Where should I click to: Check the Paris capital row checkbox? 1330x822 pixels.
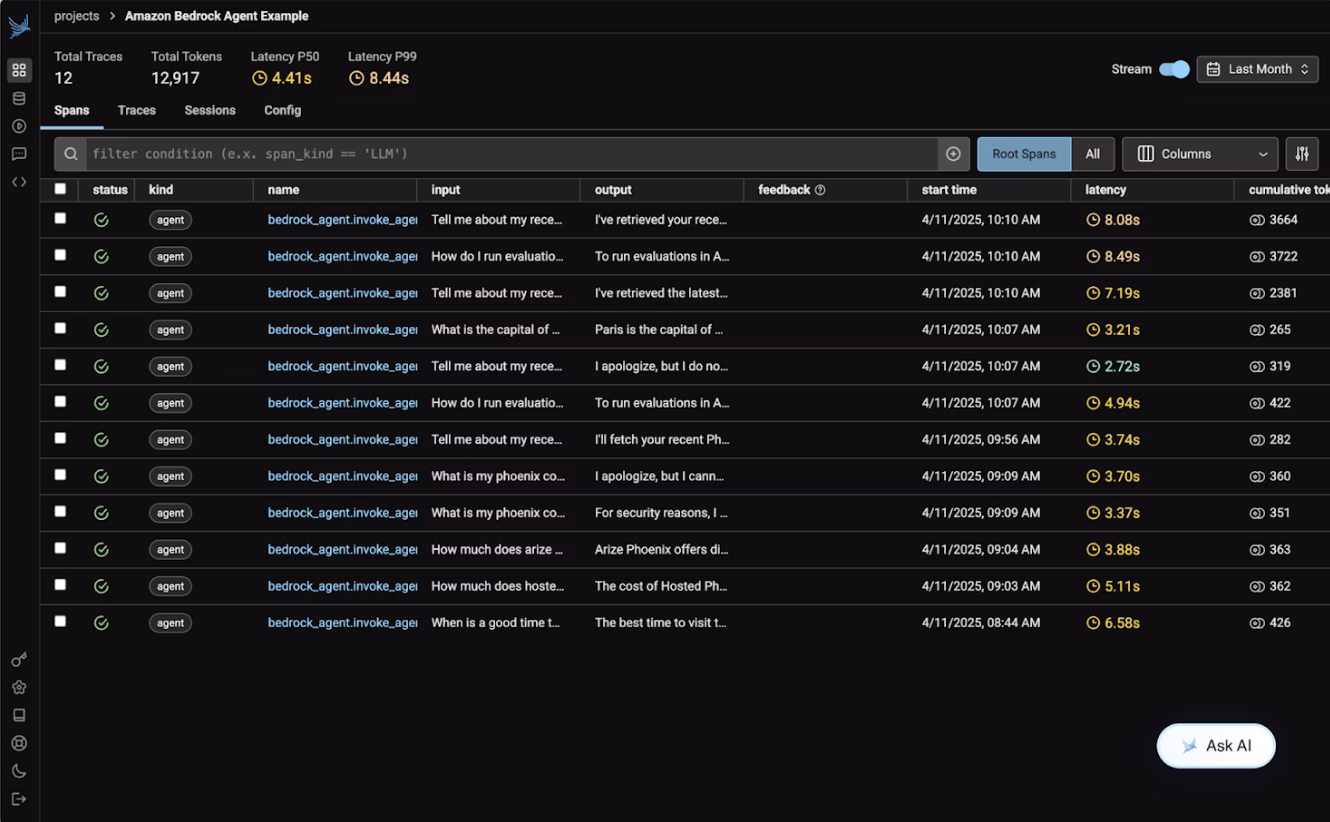(x=60, y=328)
